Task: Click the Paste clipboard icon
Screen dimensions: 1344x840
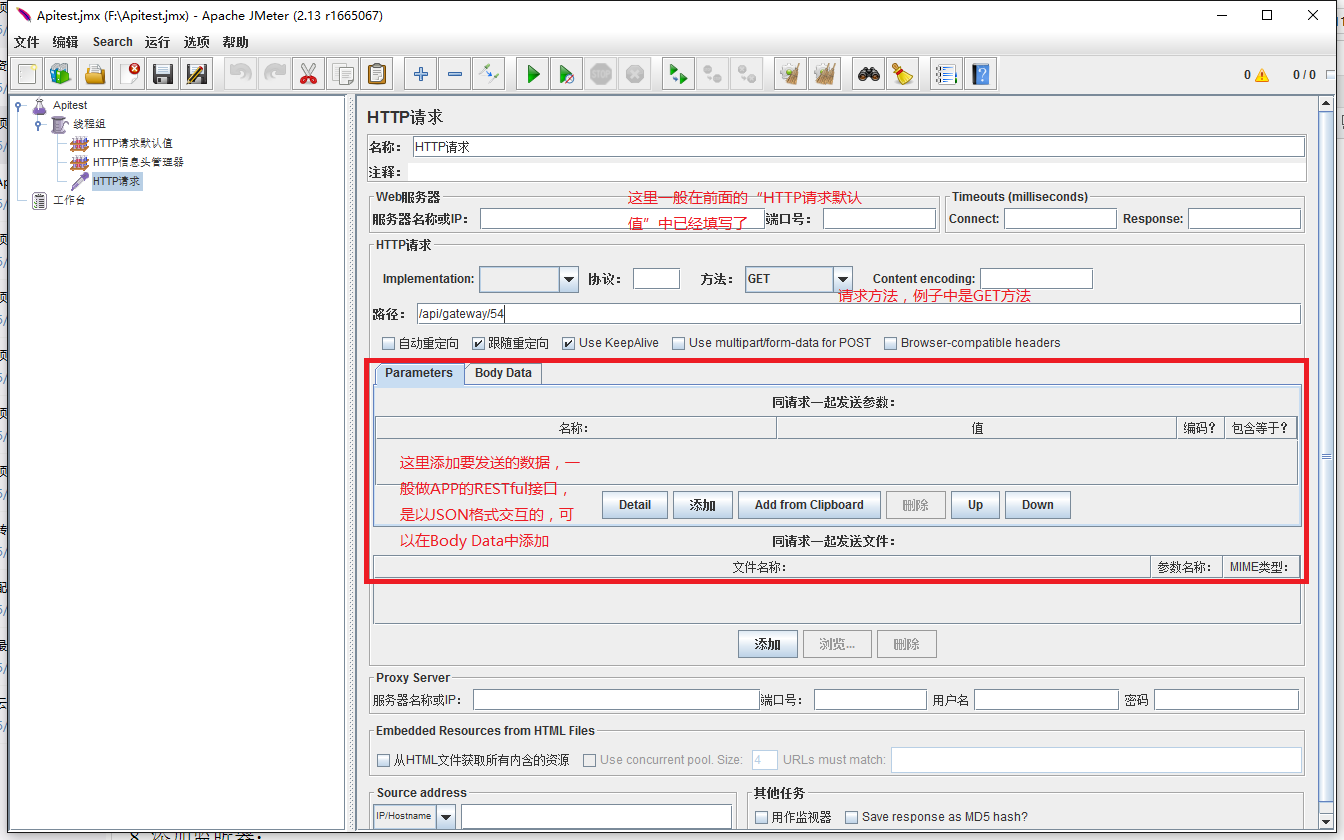Action: (x=376, y=74)
